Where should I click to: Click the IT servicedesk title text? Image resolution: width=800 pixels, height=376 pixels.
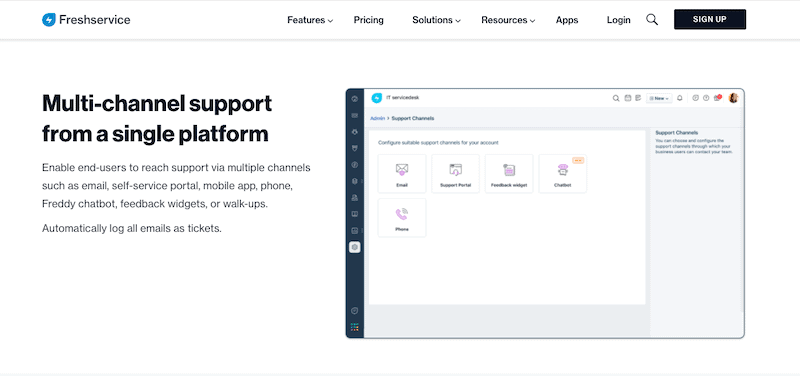[x=402, y=97]
